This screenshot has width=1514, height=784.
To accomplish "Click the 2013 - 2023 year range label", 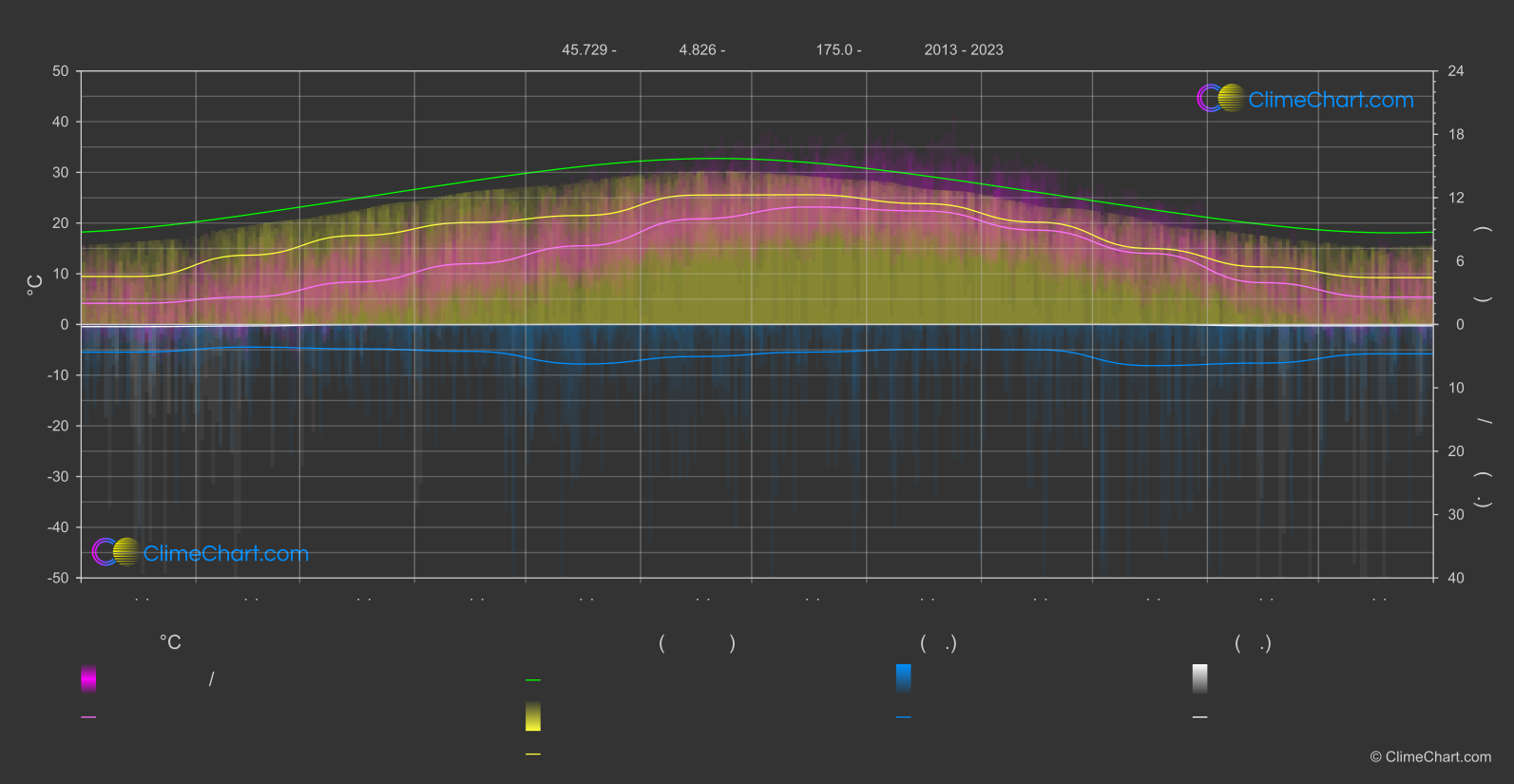I will (x=964, y=50).
